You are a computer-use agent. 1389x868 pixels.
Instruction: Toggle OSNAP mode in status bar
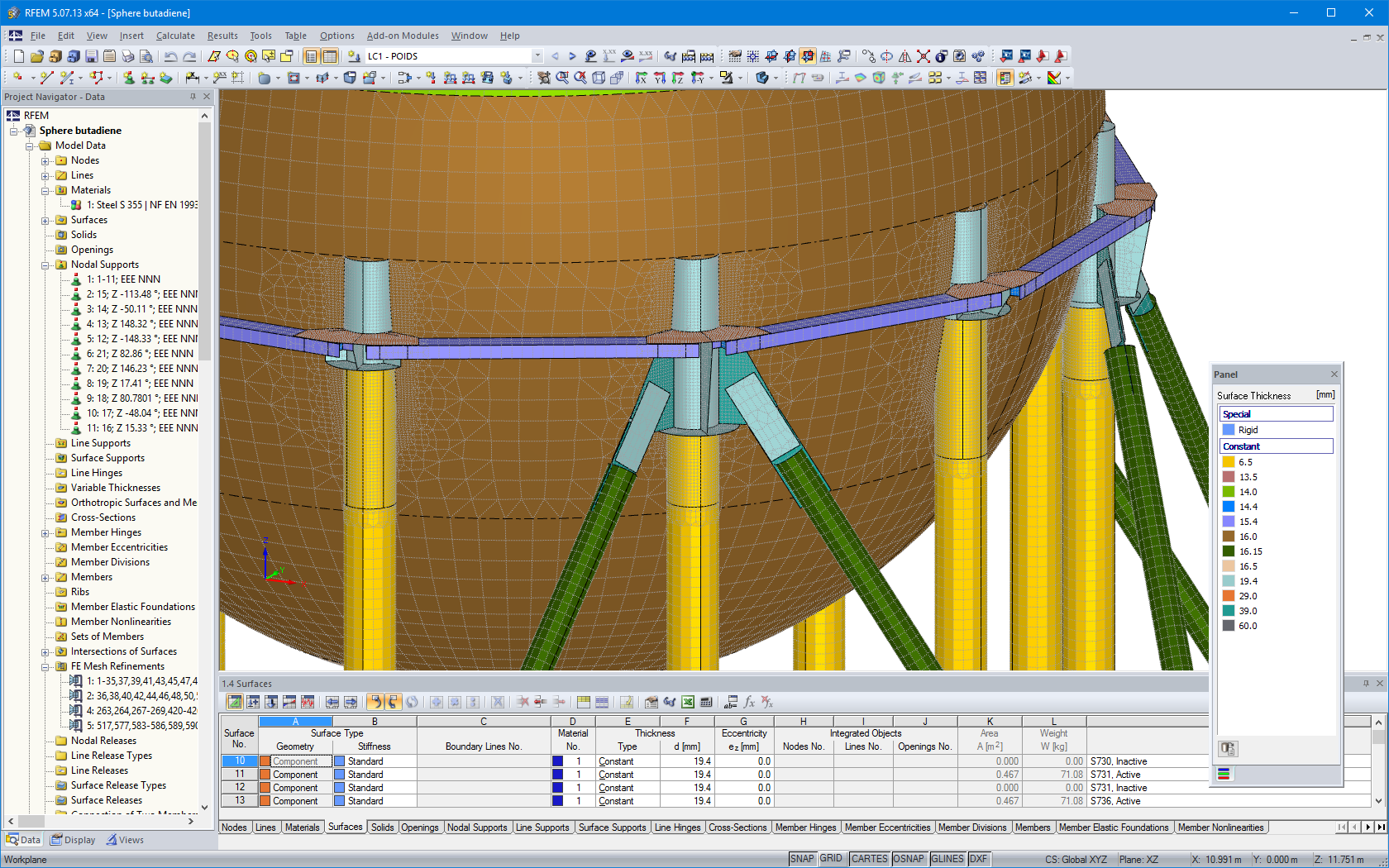(x=909, y=858)
